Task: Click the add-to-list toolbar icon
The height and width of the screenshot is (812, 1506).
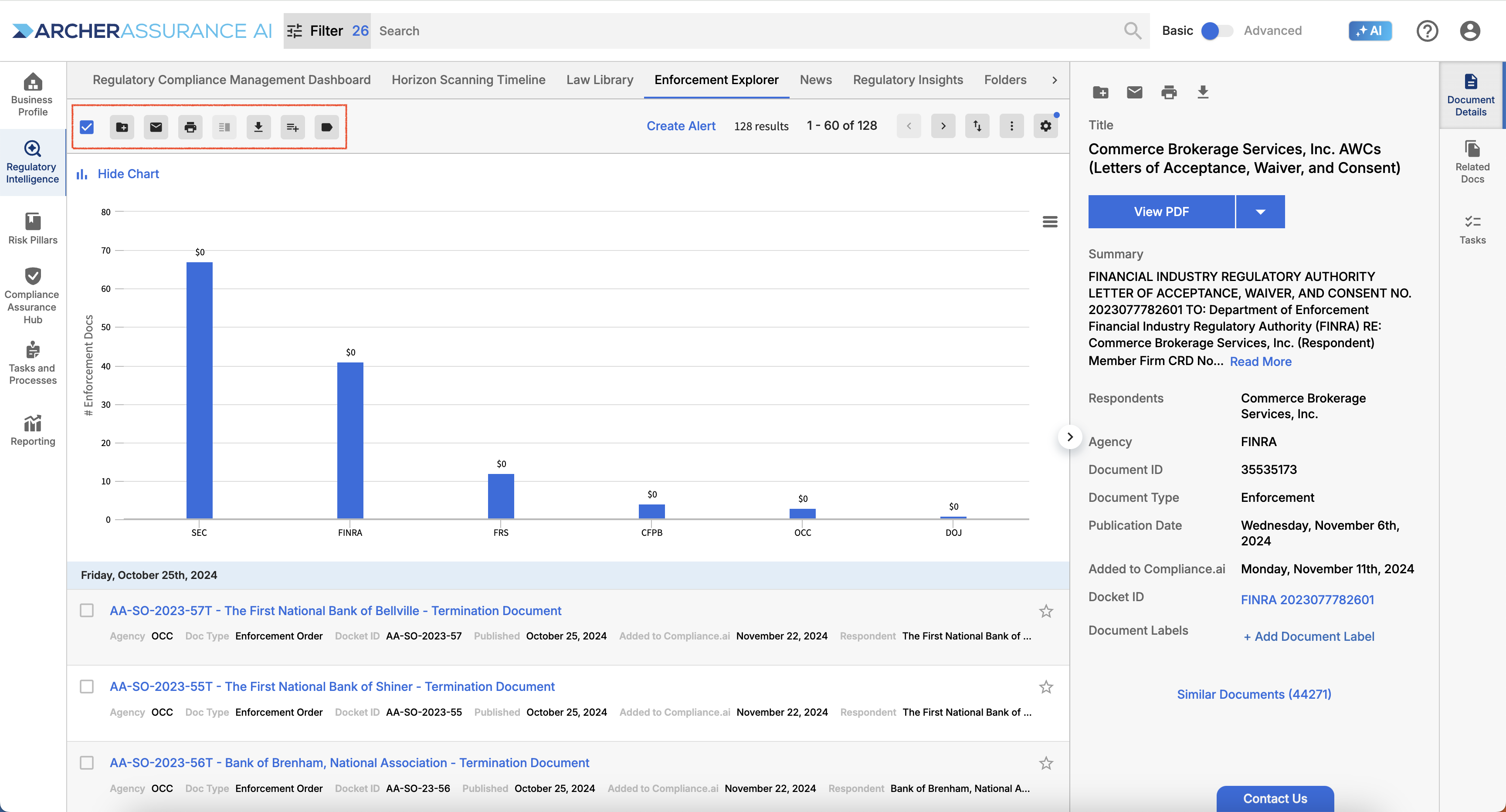Action: pyautogui.click(x=293, y=127)
